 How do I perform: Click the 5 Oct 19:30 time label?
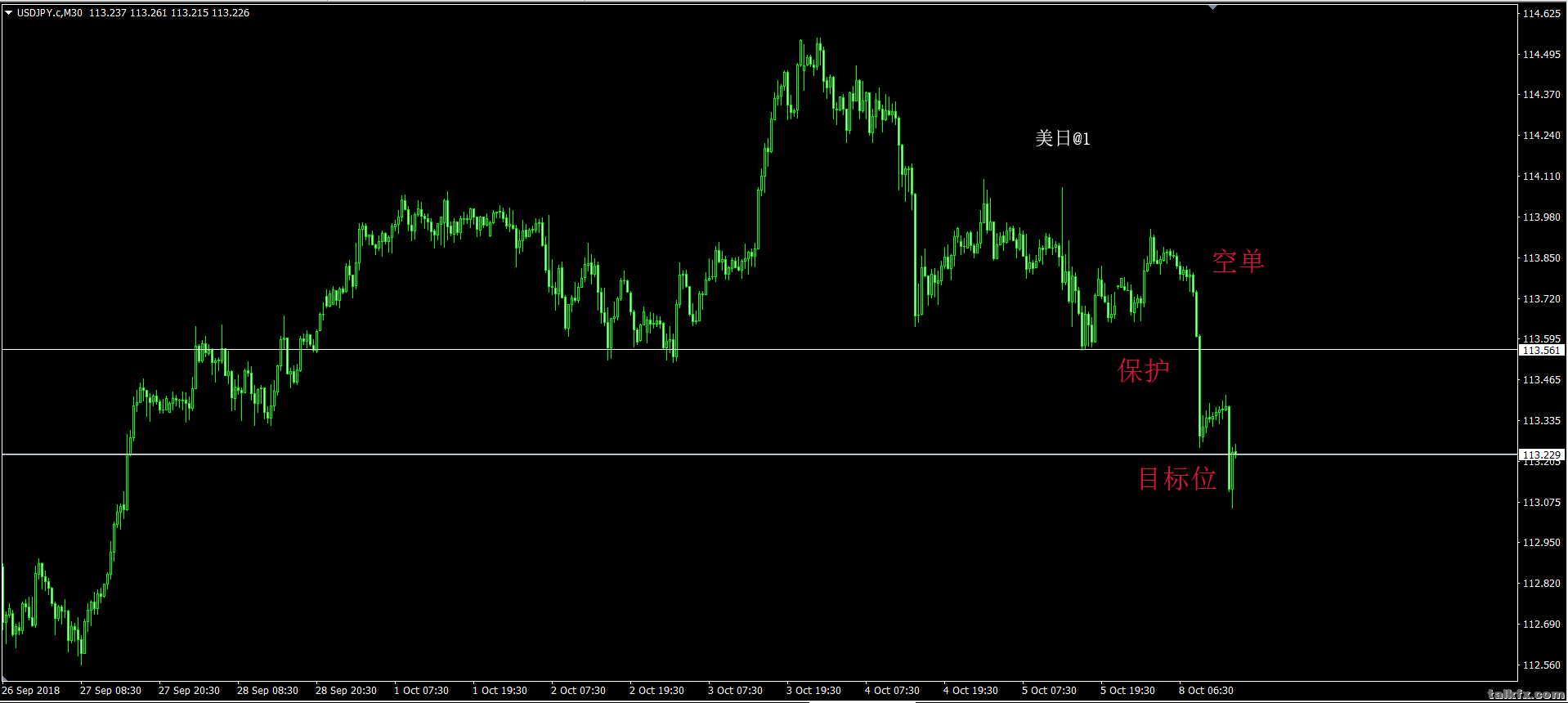click(1127, 691)
